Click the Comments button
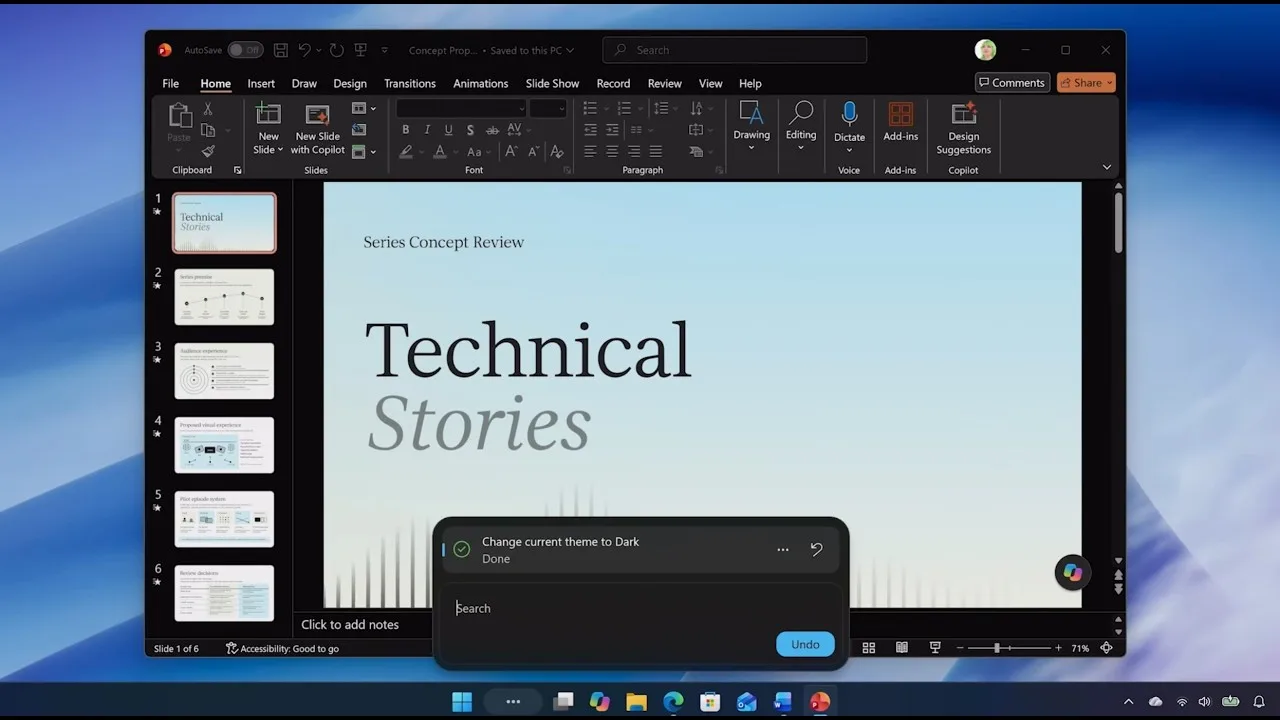 (1012, 83)
